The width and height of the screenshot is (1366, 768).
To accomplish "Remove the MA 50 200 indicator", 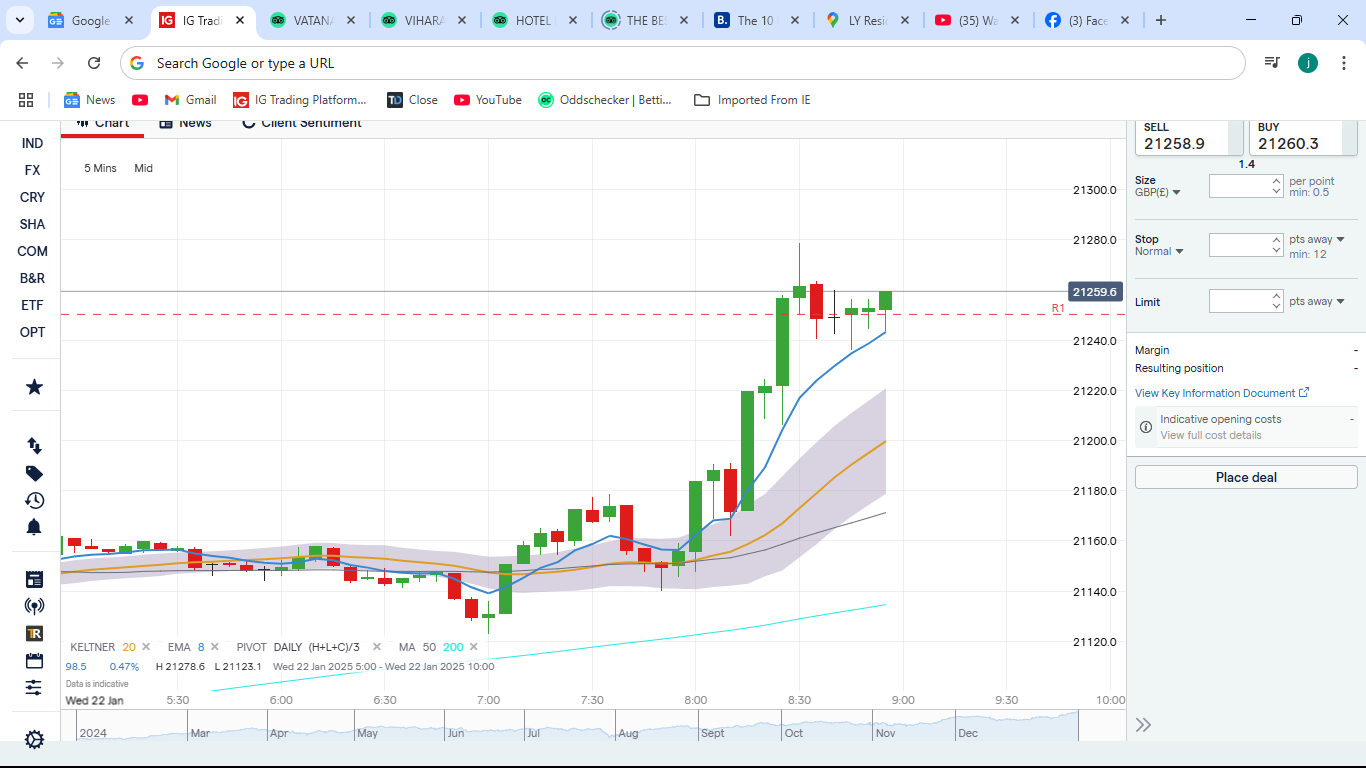I will point(475,647).
